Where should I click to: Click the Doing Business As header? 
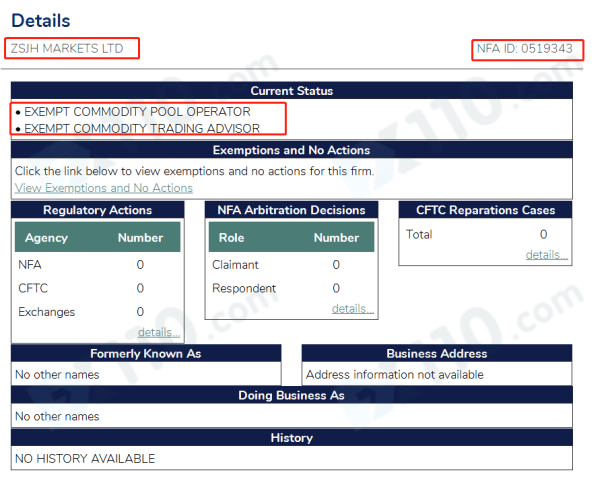click(292, 395)
